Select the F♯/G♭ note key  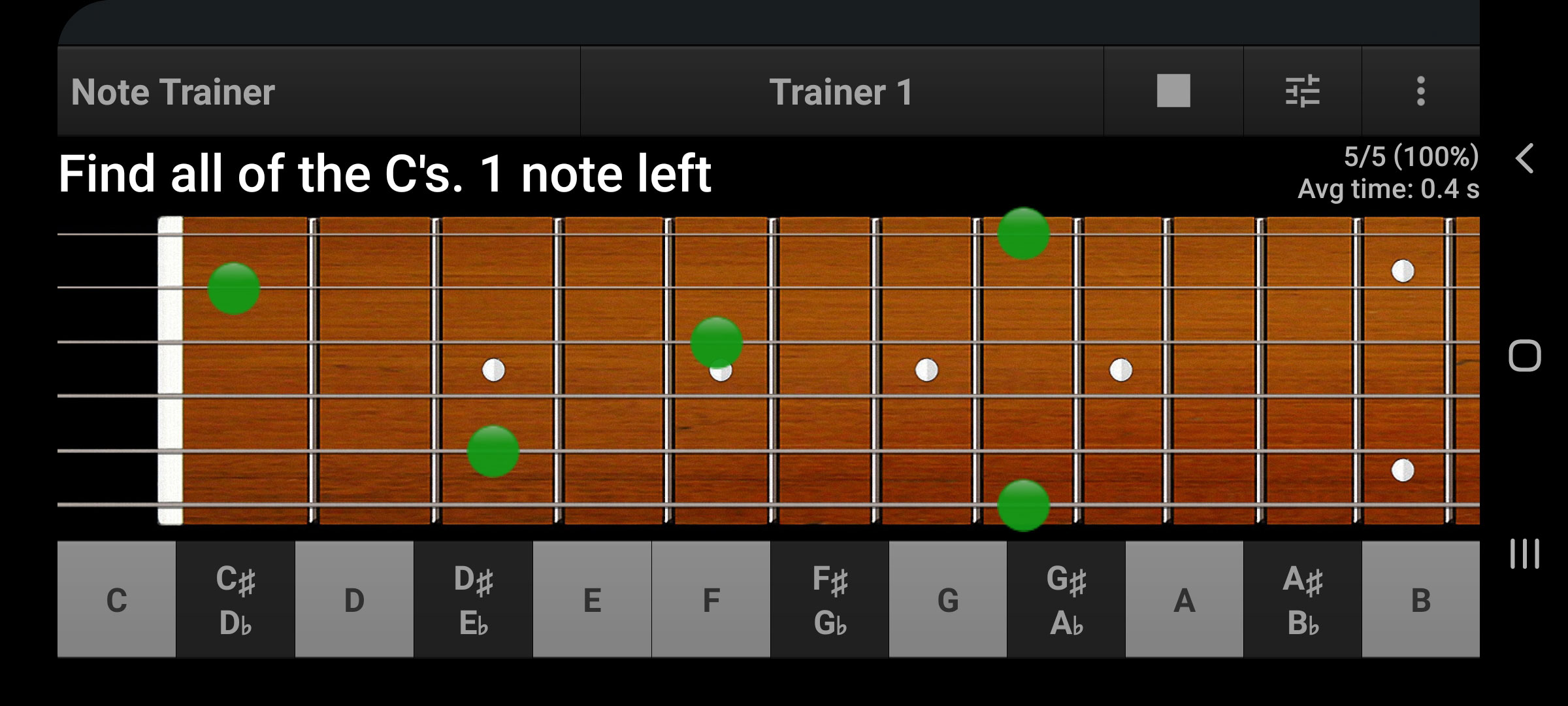(830, 599)
